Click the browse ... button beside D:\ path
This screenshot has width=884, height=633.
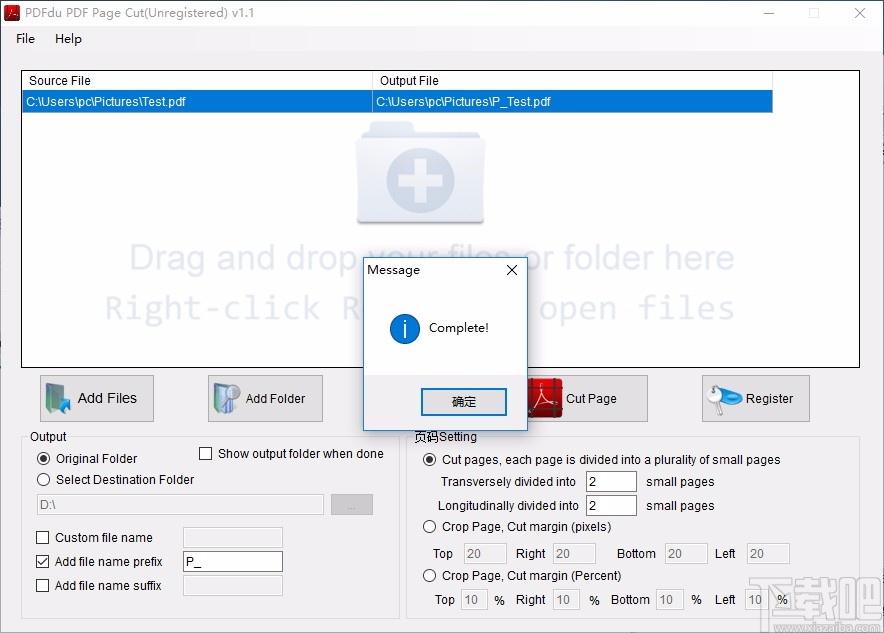[351, 504]
